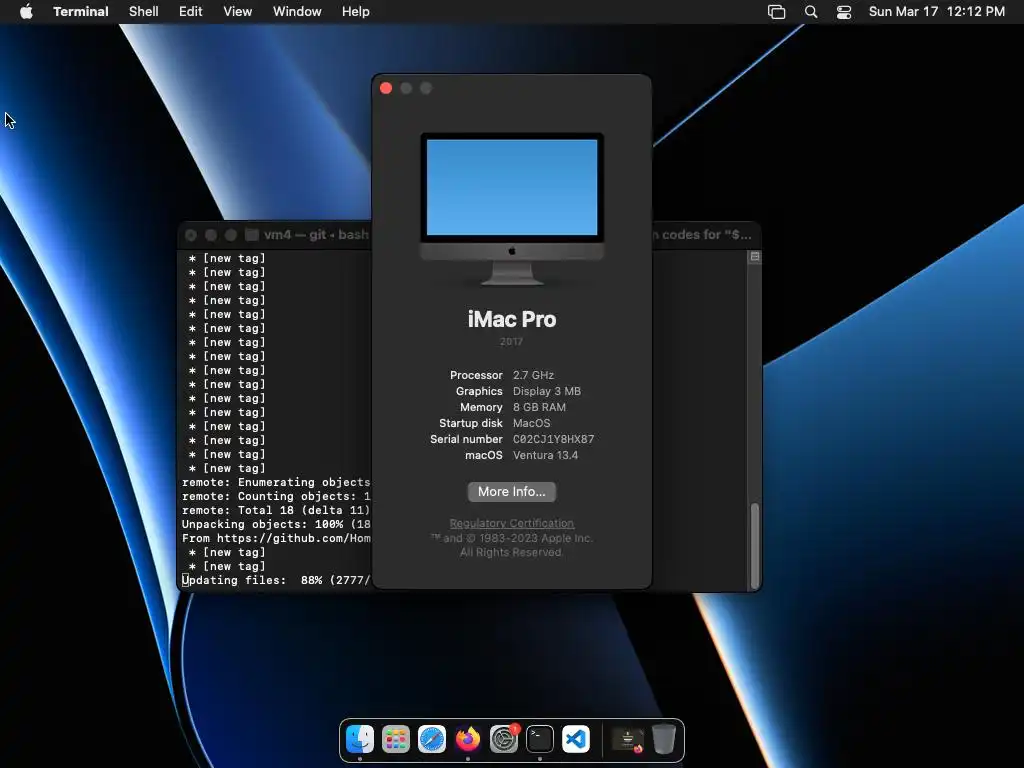Viewport: 1024px width, 768px height.
Task: Open the downloads stack in the Dock
Action: tap(628, 739)
